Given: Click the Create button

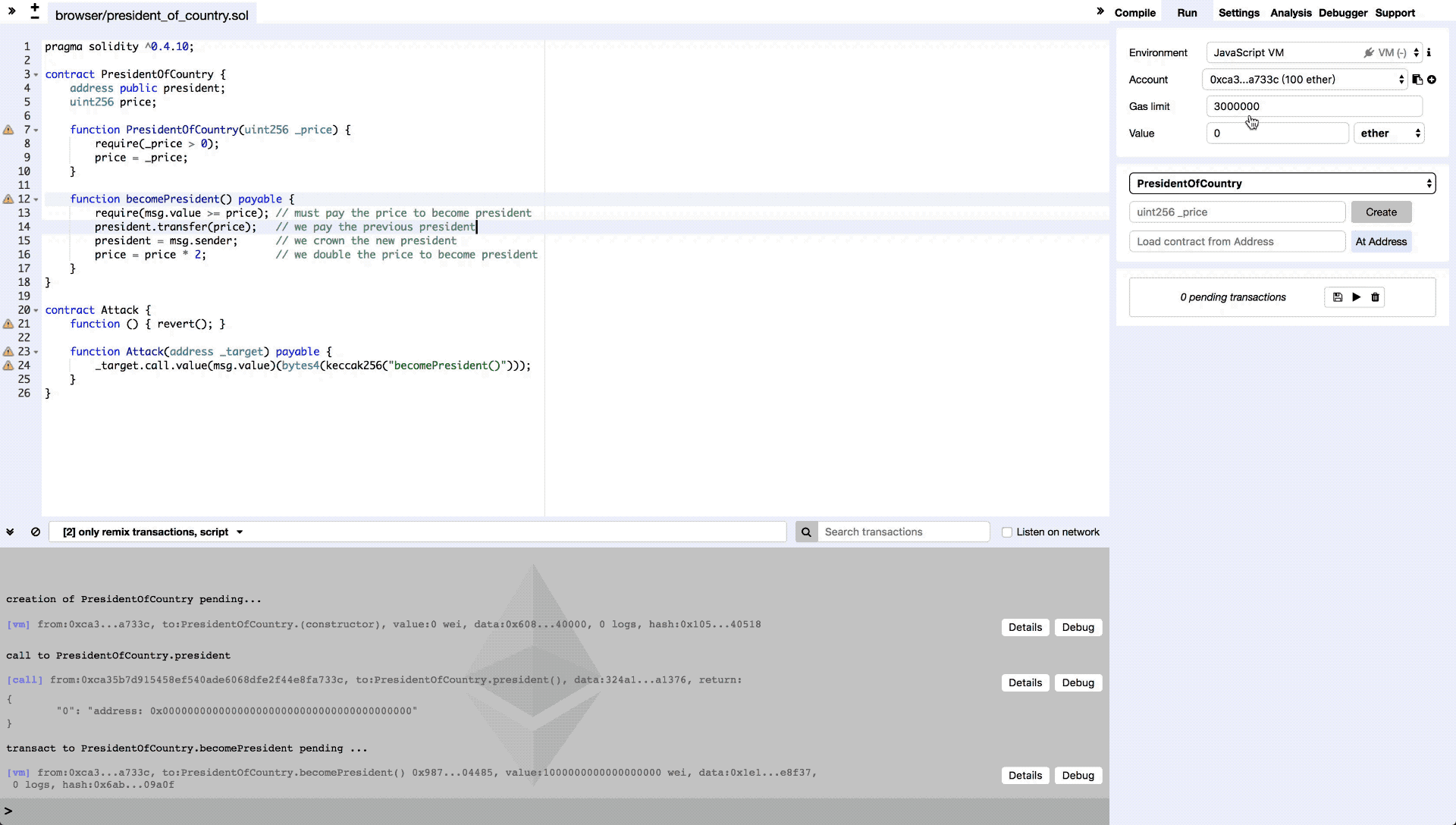Looking at the screenshot, I should pos(1381,212).
